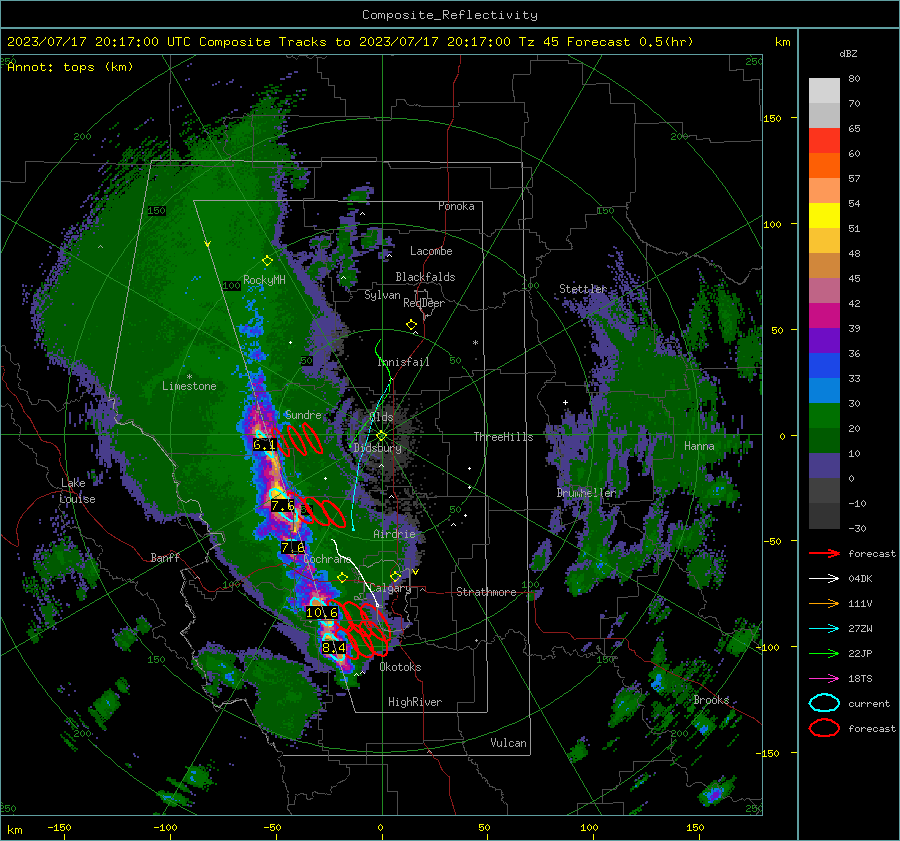Select the white 04DK track arrow
Image resolution: width=900 pixels, height=841 pixels.
824,579
